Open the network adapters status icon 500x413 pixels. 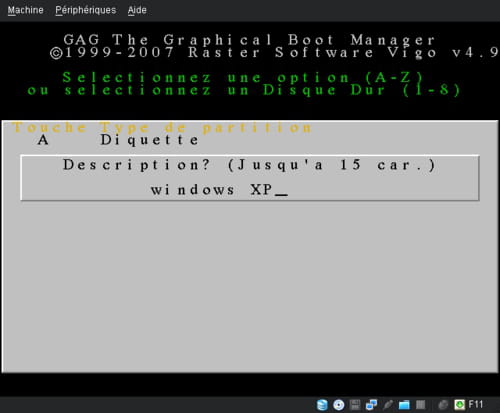tap(371, 405)
